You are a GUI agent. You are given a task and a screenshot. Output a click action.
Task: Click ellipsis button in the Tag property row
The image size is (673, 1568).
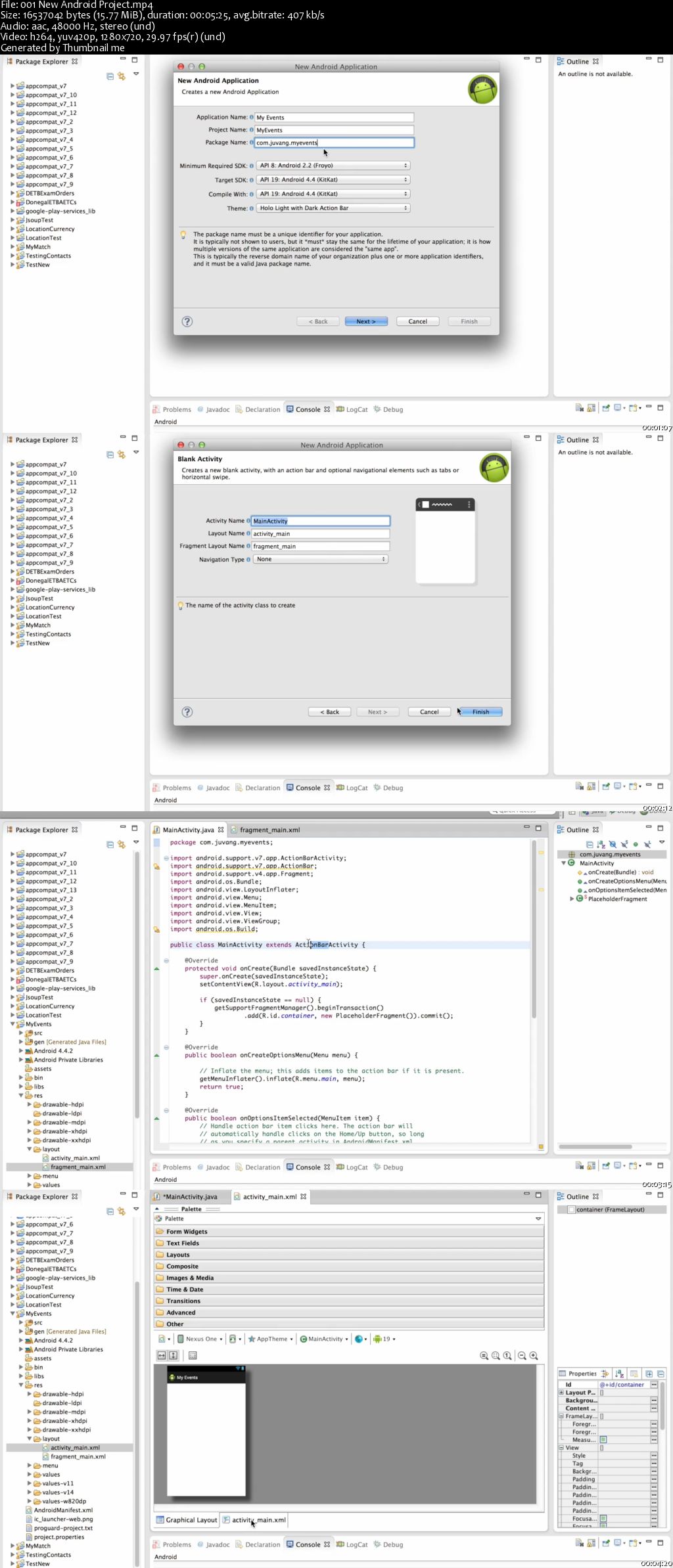654,1464
